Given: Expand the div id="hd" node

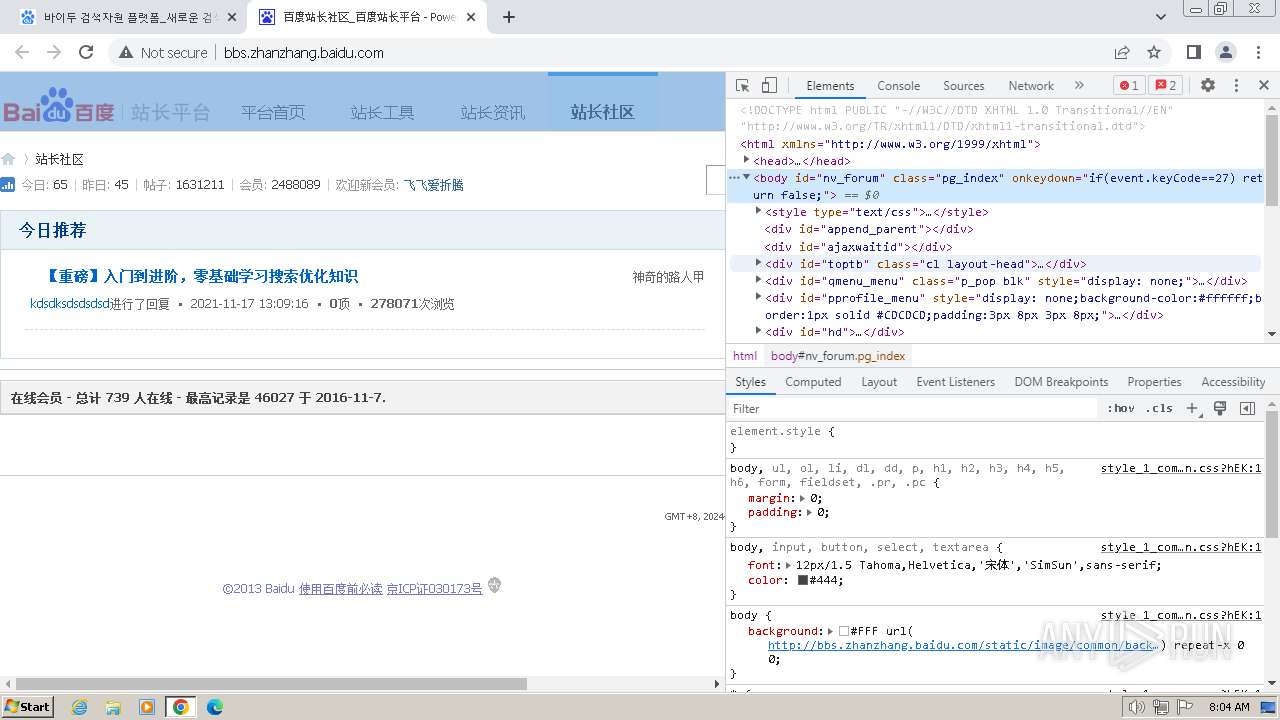Looking at the screenshot, I should click(758, 331).
